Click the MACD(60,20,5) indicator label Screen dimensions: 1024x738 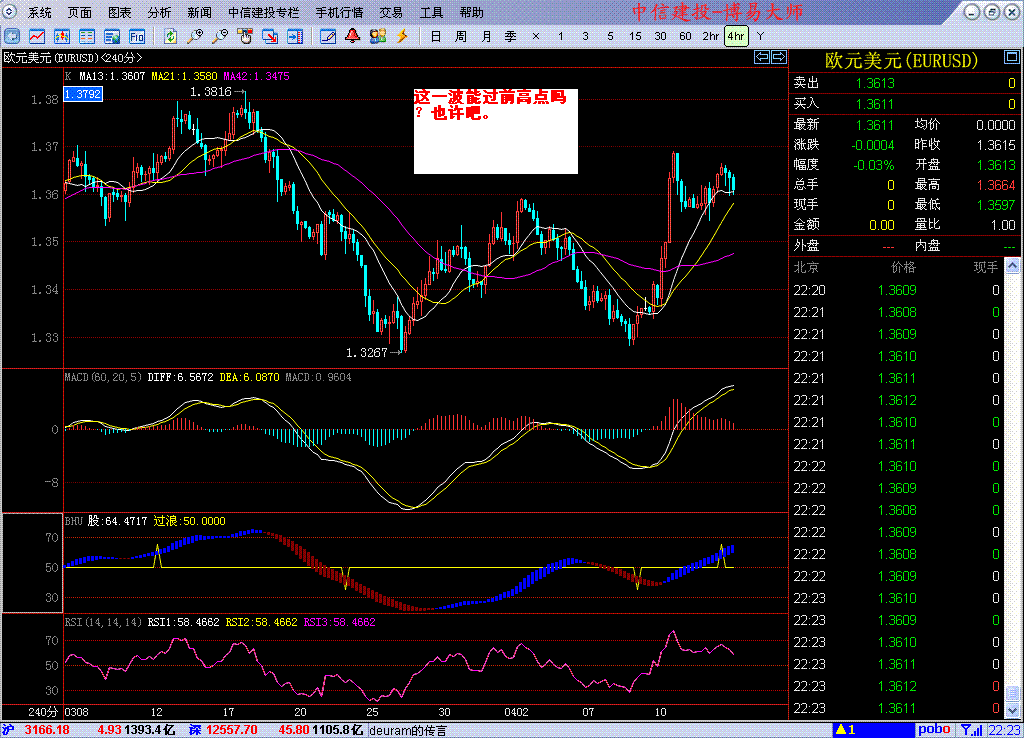pos(103,377)
